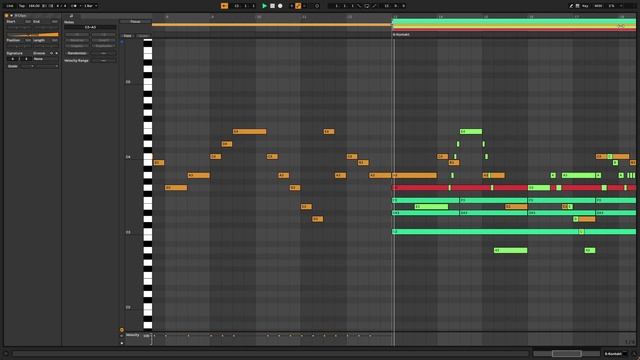Click the Tap tempo button
This screenshot has height=360, width=640.
tap(22, 6)
